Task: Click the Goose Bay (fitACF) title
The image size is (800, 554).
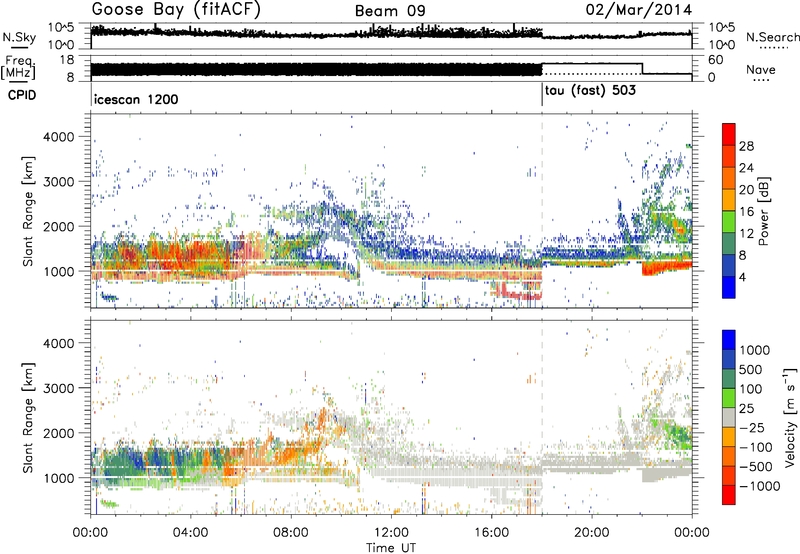Action: pyautogui.click(x=176, y=10)
